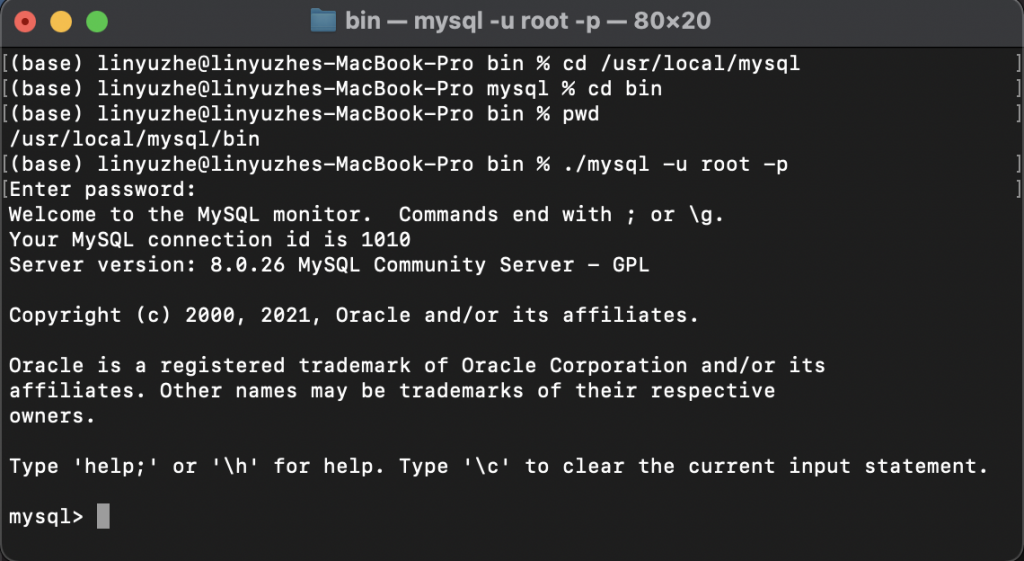Click the 'Enter password:' line
This screenshot has height=561, width=1024.
point(103,190)
